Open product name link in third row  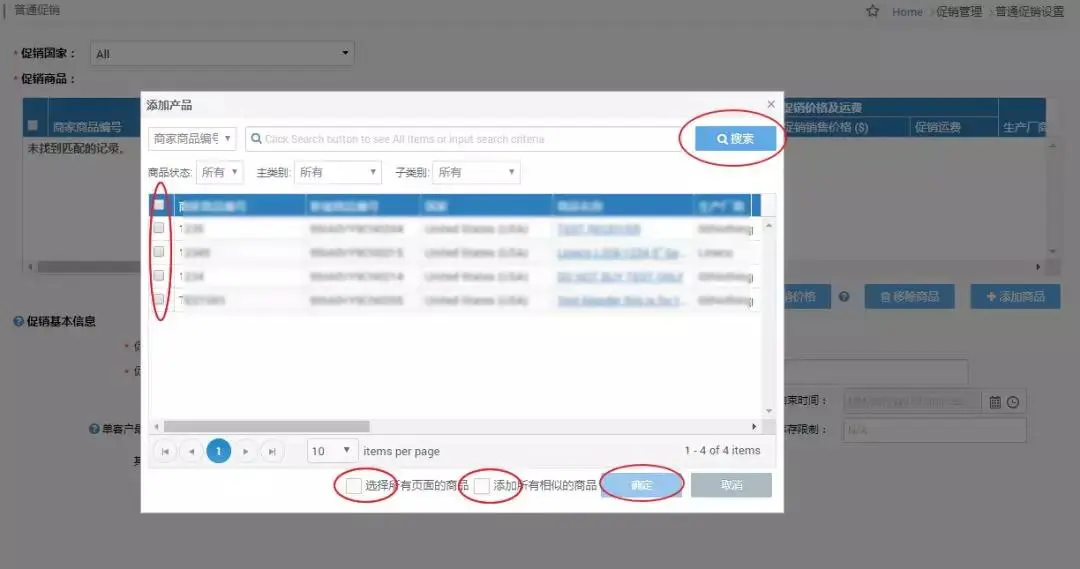620,276
